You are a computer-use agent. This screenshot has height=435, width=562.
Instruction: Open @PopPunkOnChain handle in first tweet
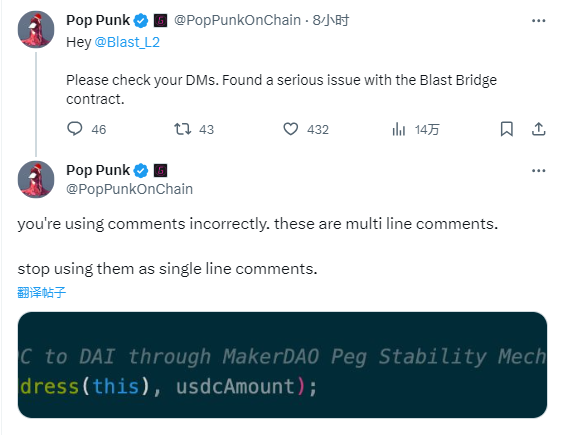click(237, 20)
